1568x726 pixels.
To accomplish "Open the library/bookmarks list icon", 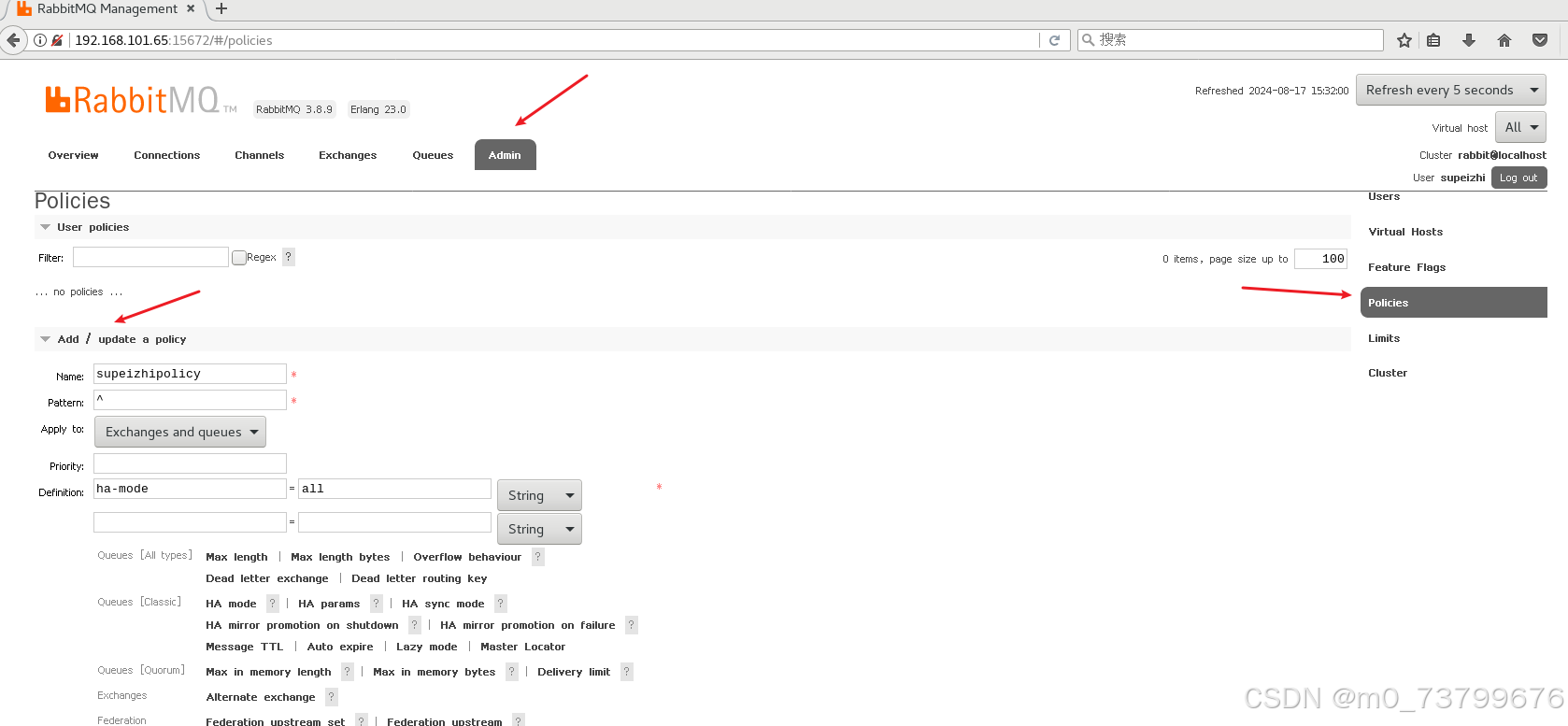I will coord(1433,40).
